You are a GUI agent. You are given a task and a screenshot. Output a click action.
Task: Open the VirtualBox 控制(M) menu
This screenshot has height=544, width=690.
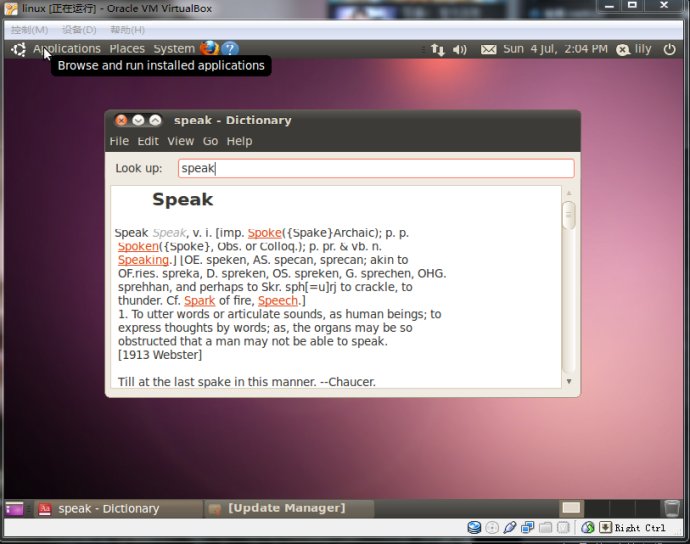(x=29, y=30)
